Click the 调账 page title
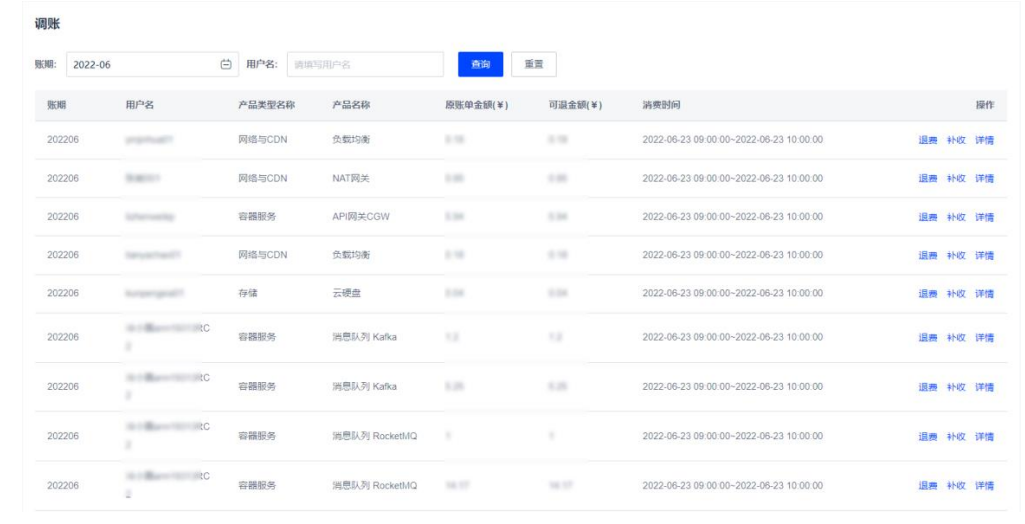Image resolution: width=1025 pixels, height=524 pixels. [47, 24]
